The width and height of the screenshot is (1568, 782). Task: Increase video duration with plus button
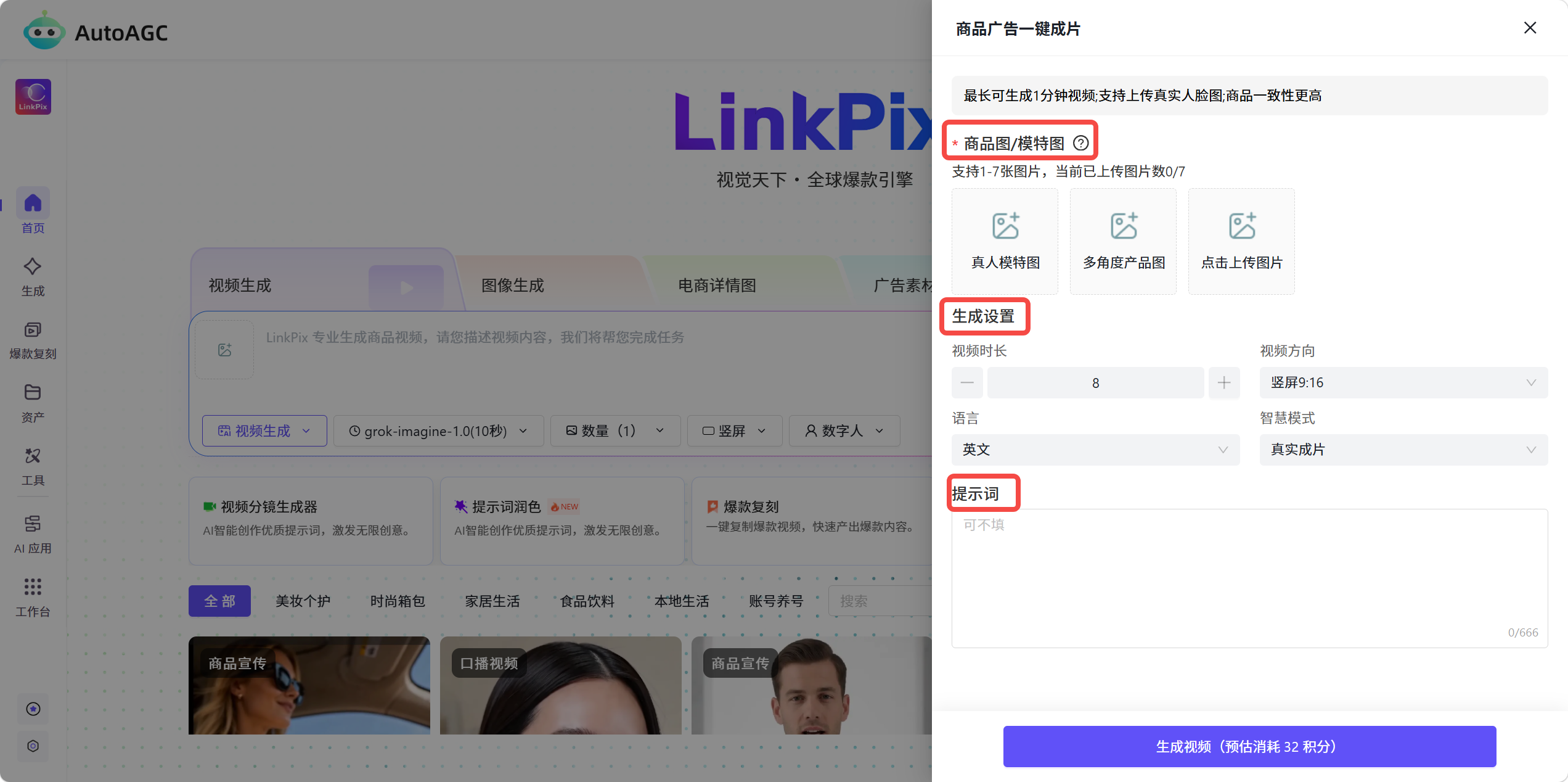[x=1224, y=382]
